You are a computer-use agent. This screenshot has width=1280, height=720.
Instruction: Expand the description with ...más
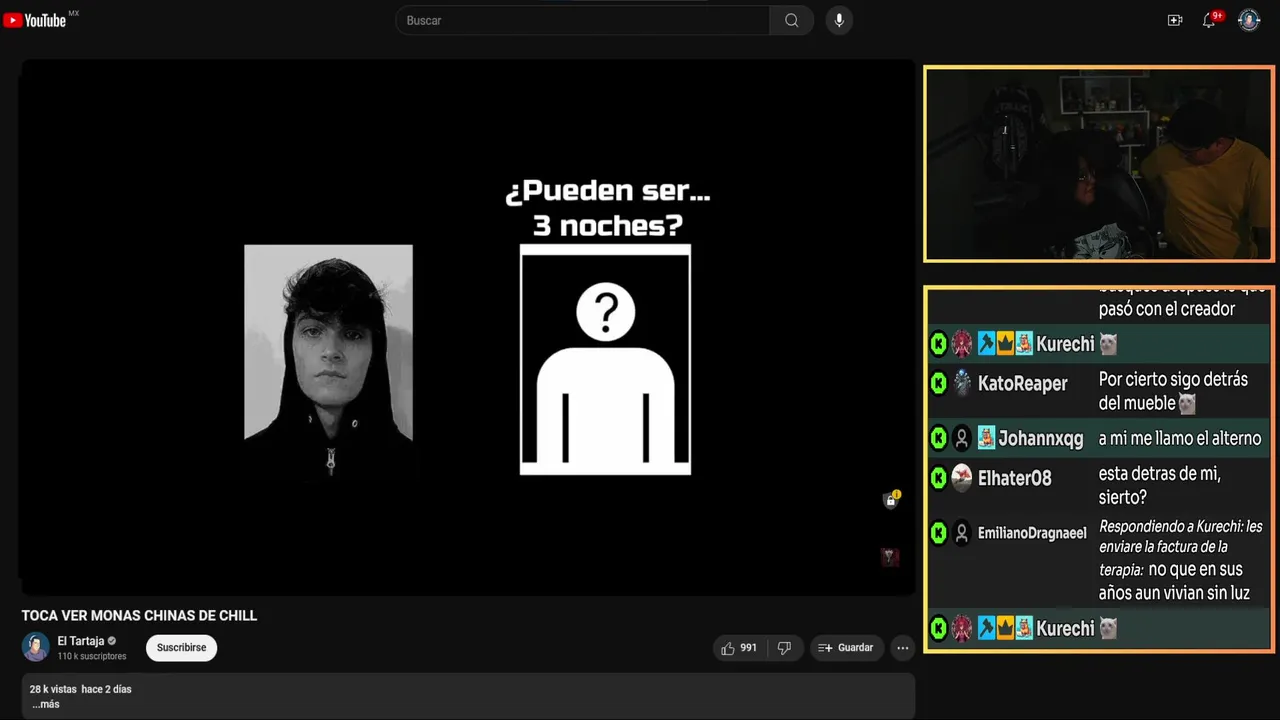pyautogui.click(x=46, y=704)
